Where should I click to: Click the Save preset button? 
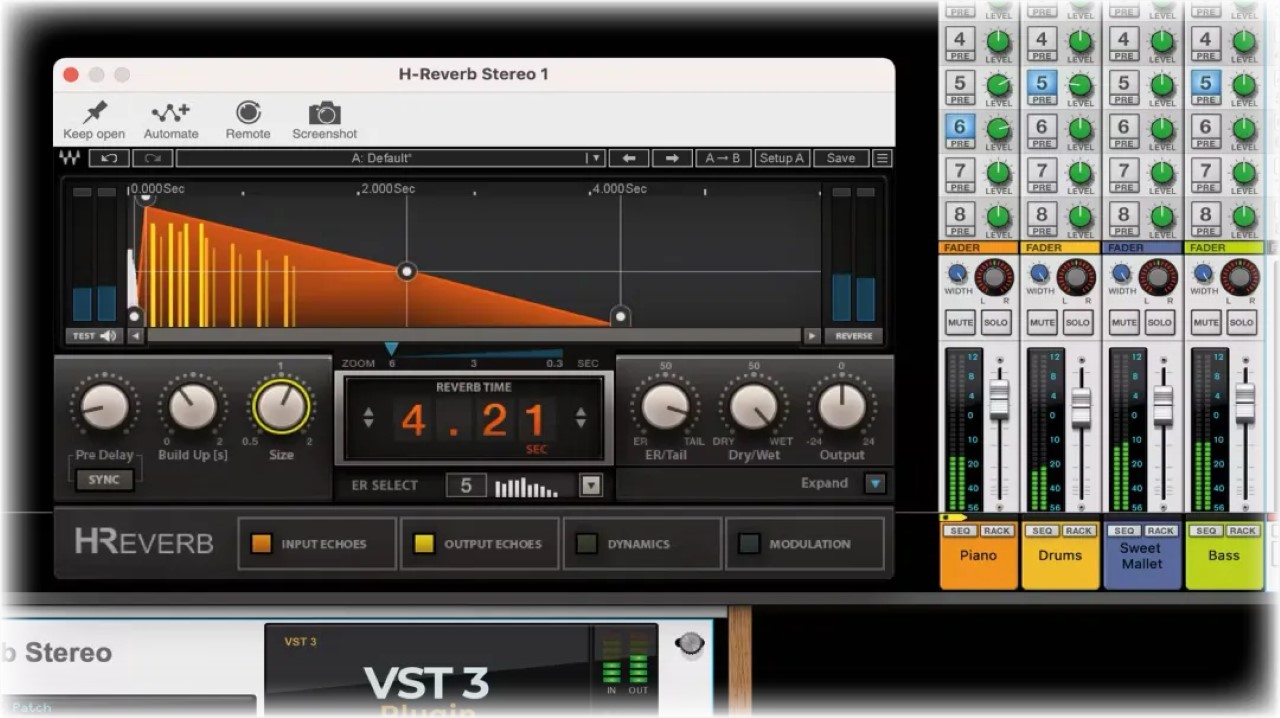coord(841,158)
